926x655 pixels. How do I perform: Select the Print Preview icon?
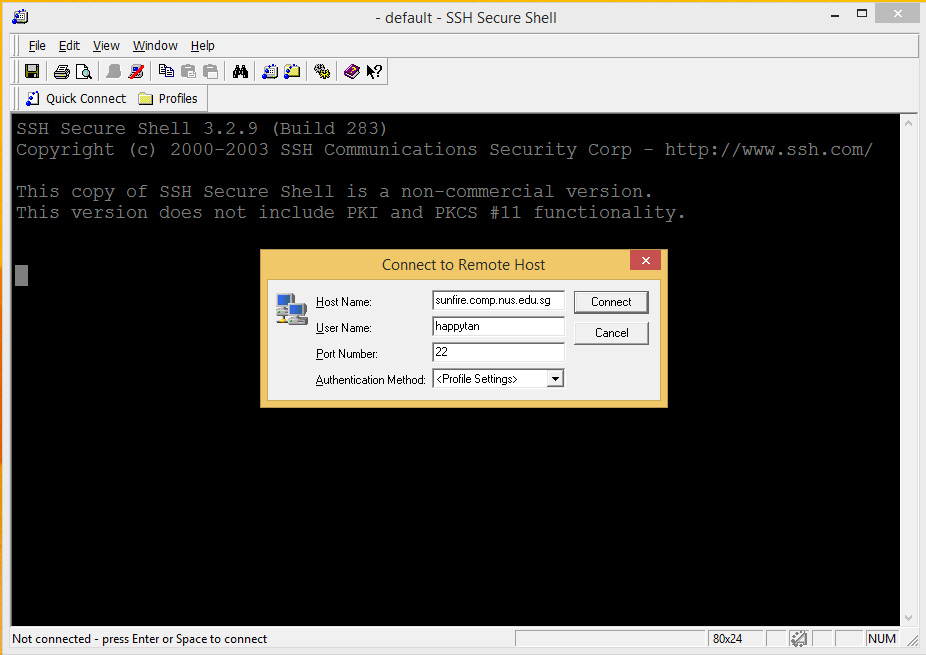84,71
